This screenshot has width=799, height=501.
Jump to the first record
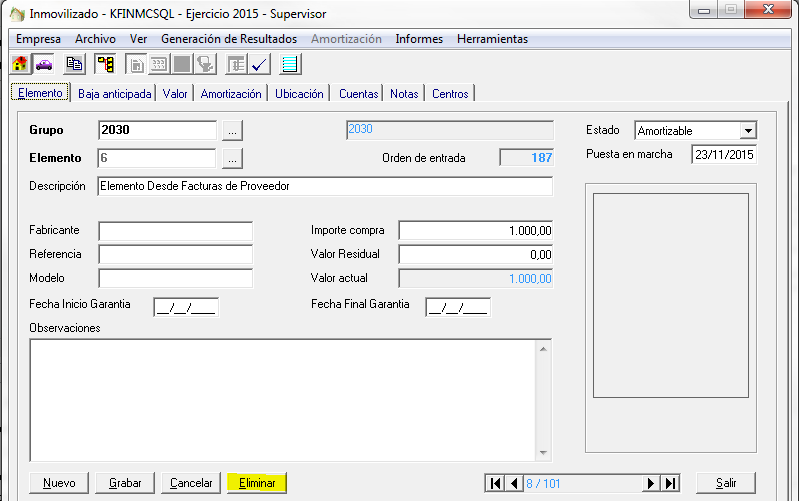click(495, 483)
